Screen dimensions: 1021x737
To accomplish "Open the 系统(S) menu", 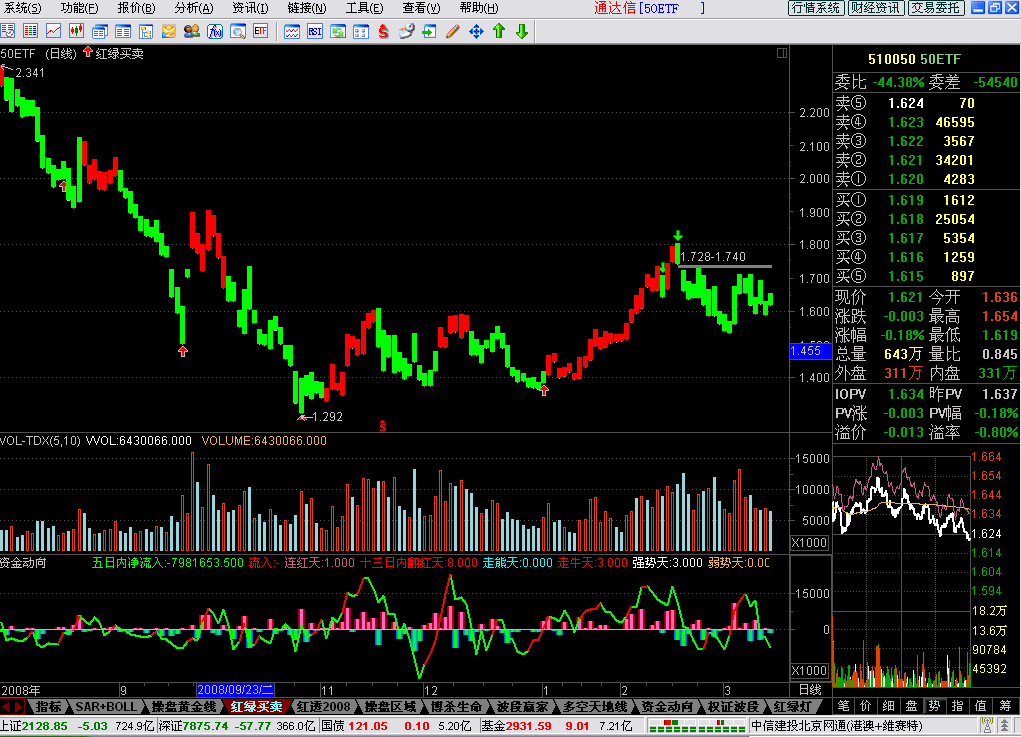I will coord(22,8).
